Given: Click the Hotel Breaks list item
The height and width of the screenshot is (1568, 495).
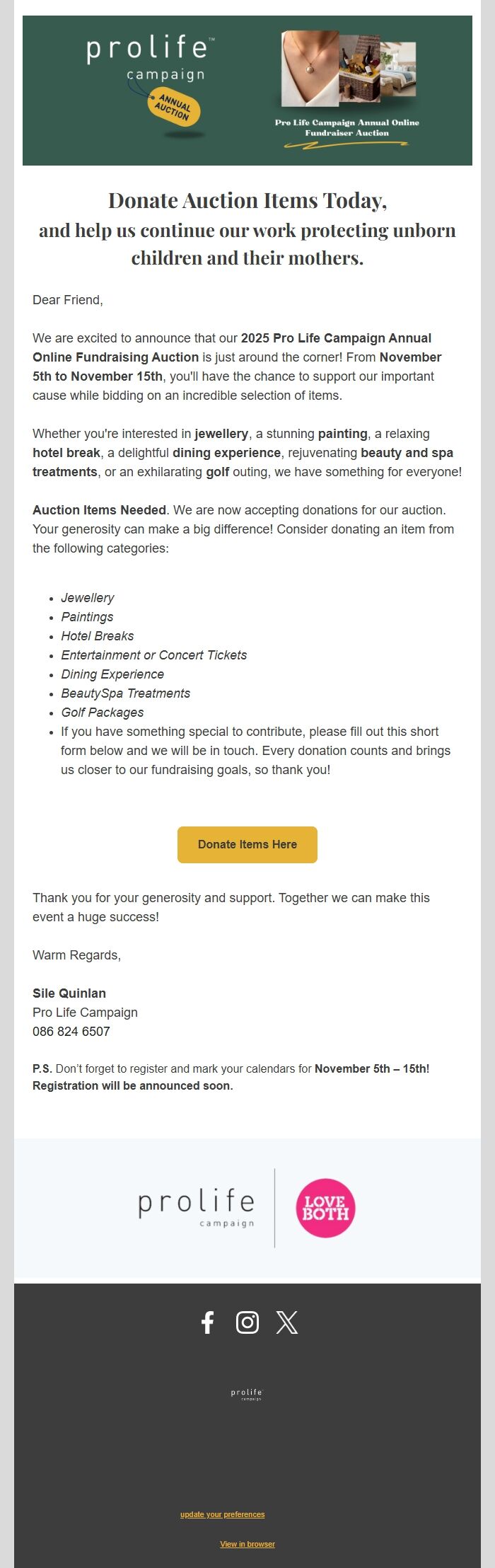Looking at the screenshot, I should coord(98,636).
